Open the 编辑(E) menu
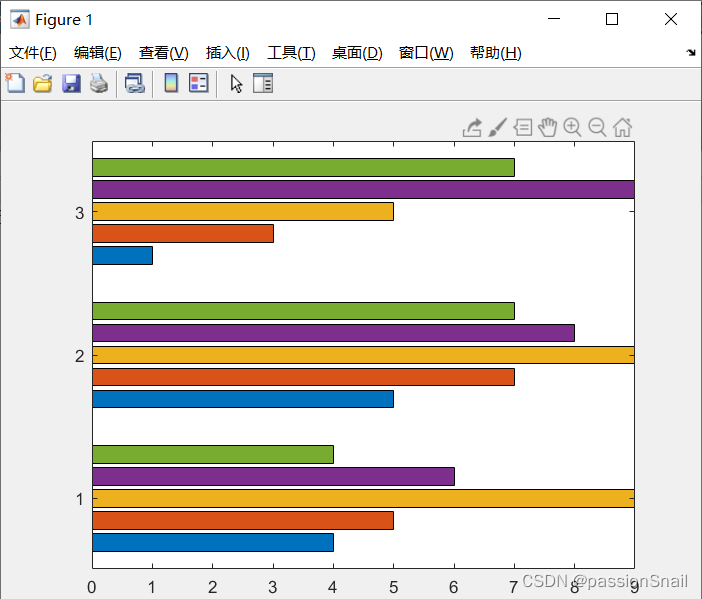 pyautogui.click(x=98, y=53)
